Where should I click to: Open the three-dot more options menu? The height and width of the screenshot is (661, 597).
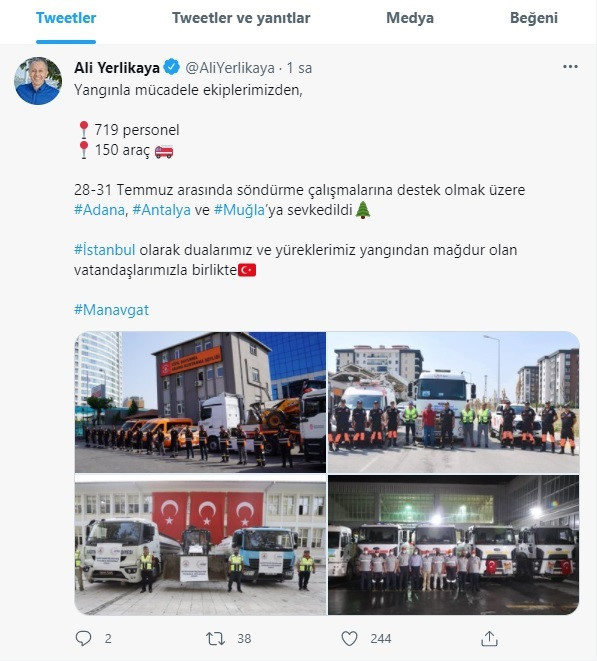pos(570,67)
